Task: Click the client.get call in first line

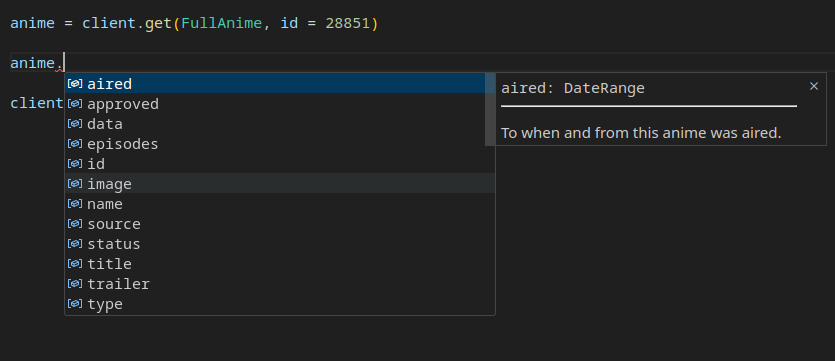Action: pos(127,23)
